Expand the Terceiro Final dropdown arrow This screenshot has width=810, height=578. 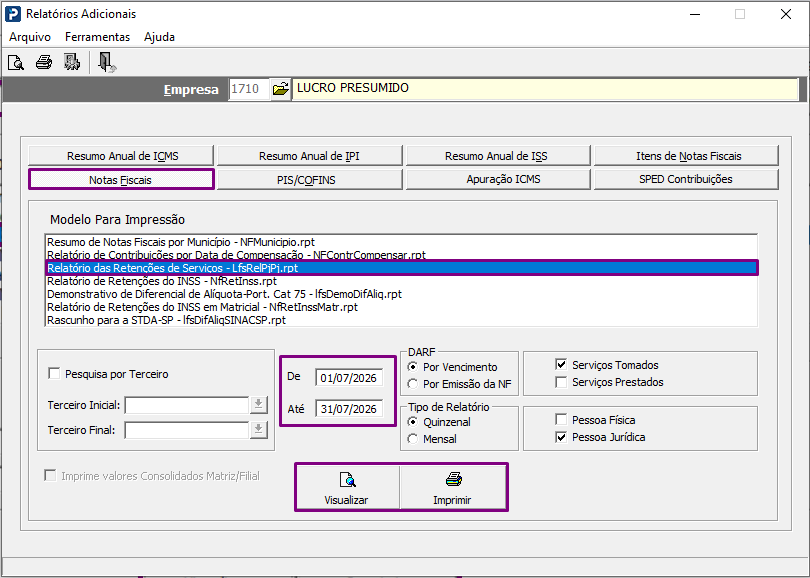pyautogui.click(x=258, y=430)
